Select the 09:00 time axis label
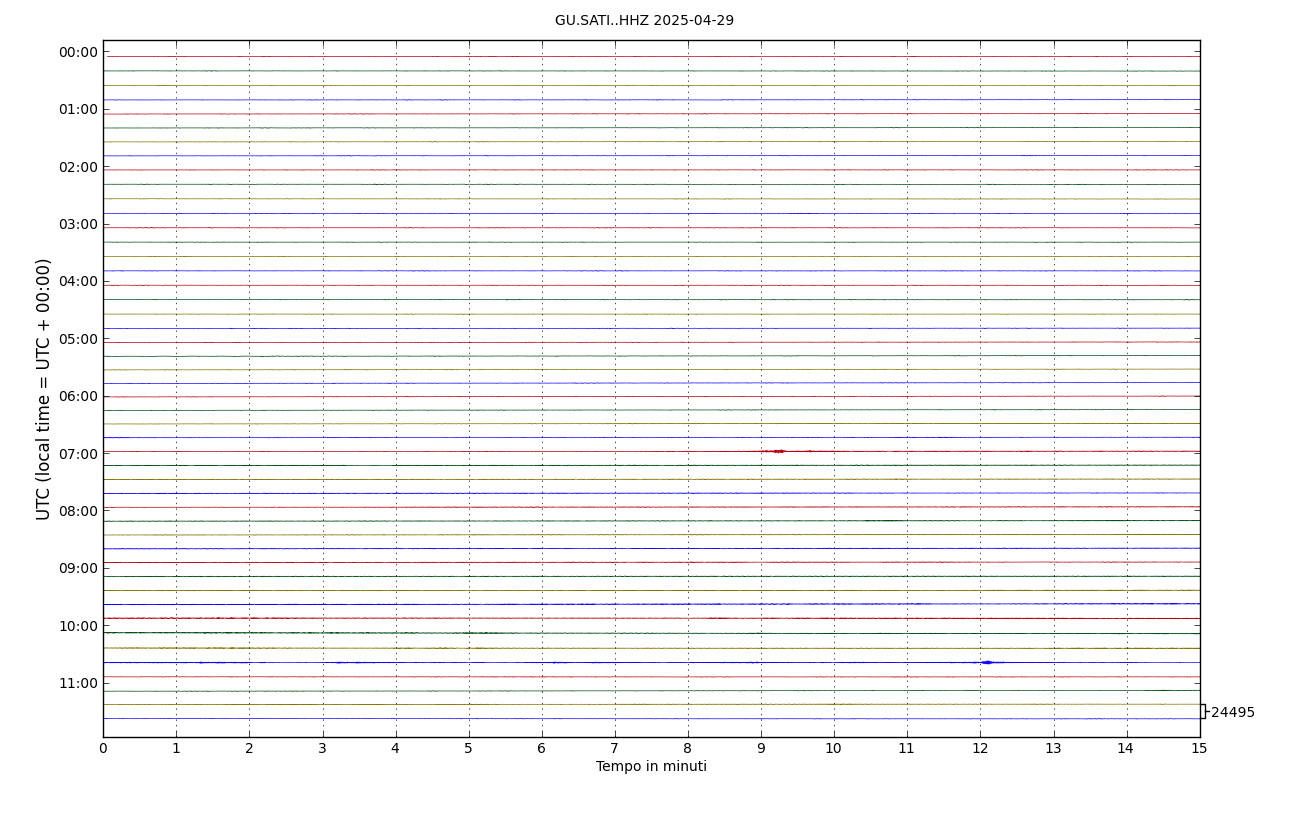The width and height of the screenshot is (1290, 819). (x=78, y=568)
